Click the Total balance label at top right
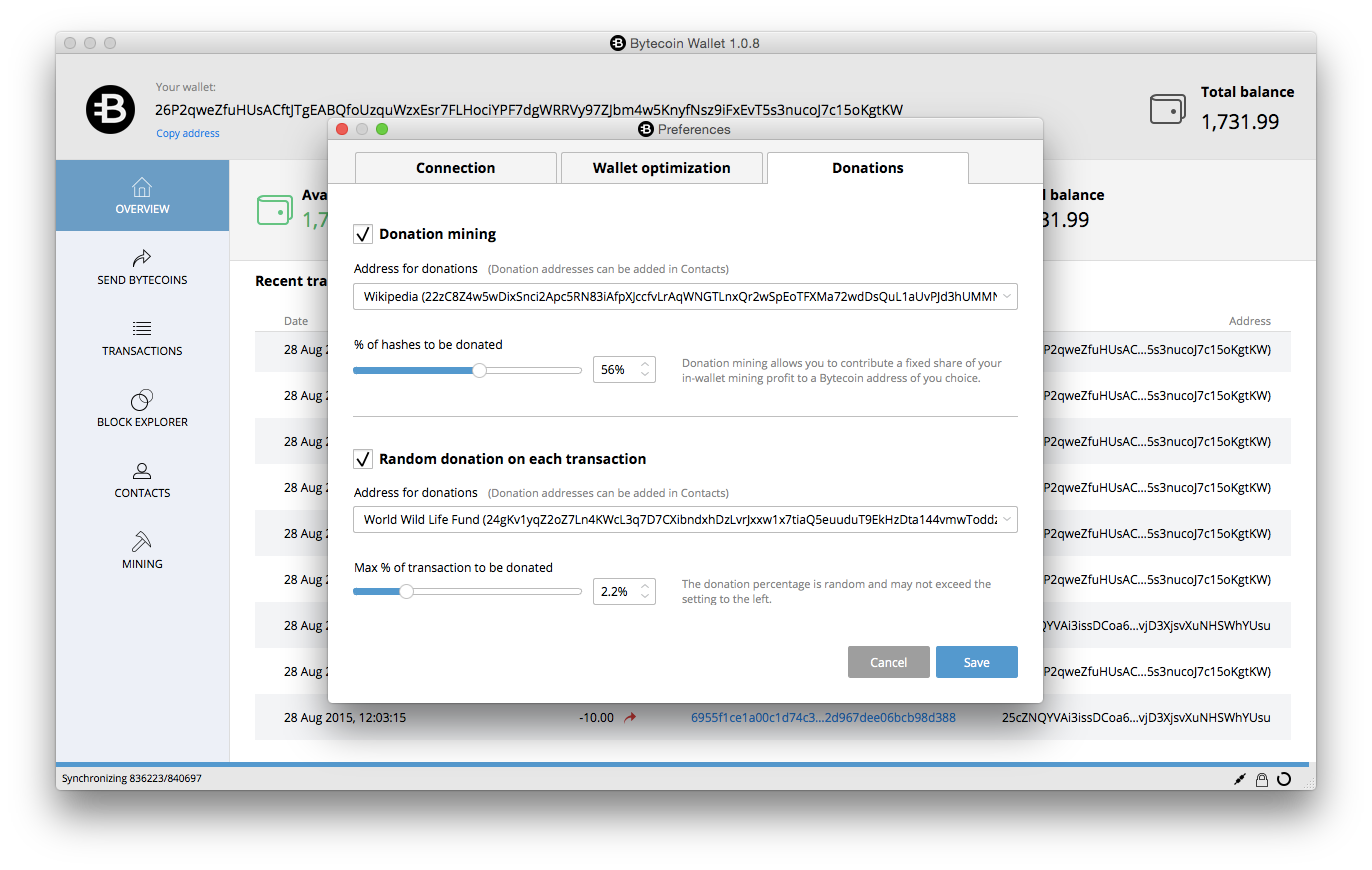This screenshot has width=1372, height=870. (1248, 92)
